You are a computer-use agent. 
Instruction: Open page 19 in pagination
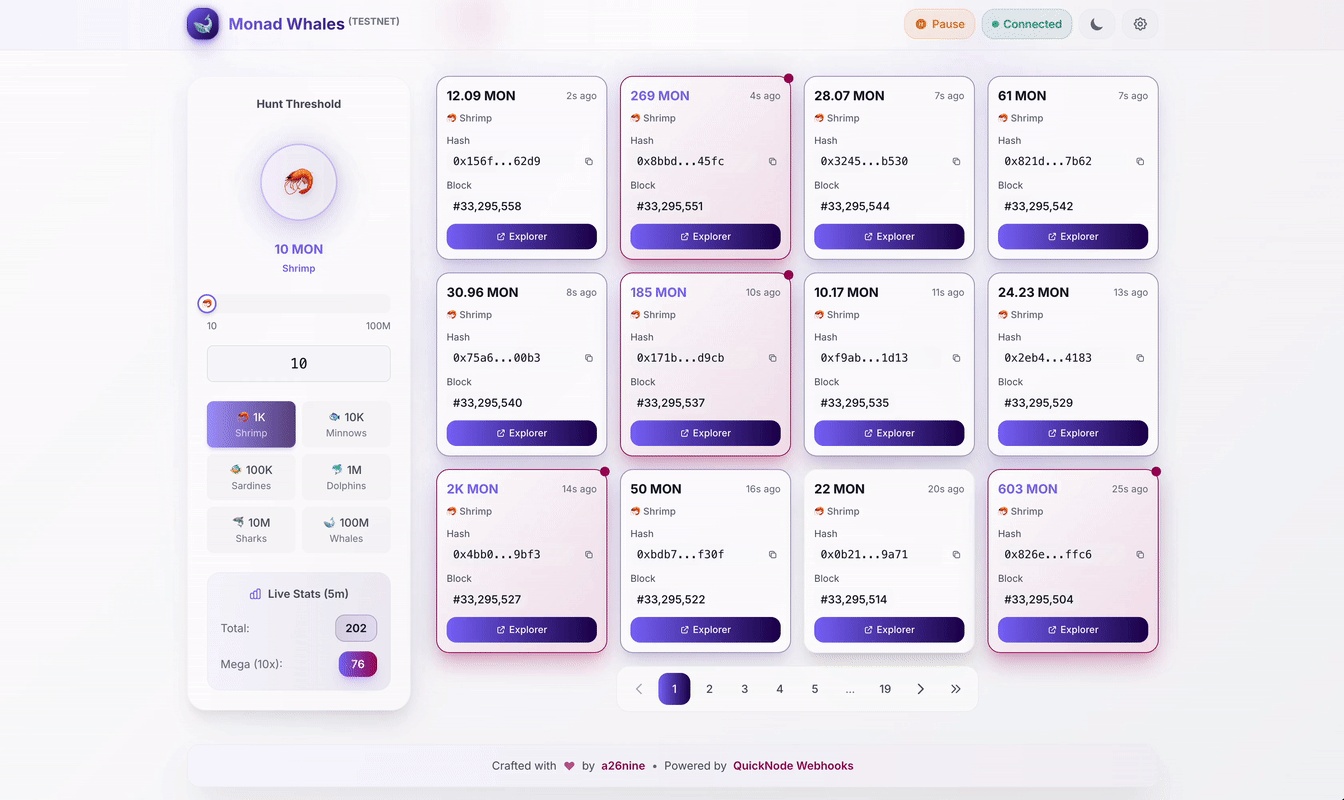tap(885, 689)
